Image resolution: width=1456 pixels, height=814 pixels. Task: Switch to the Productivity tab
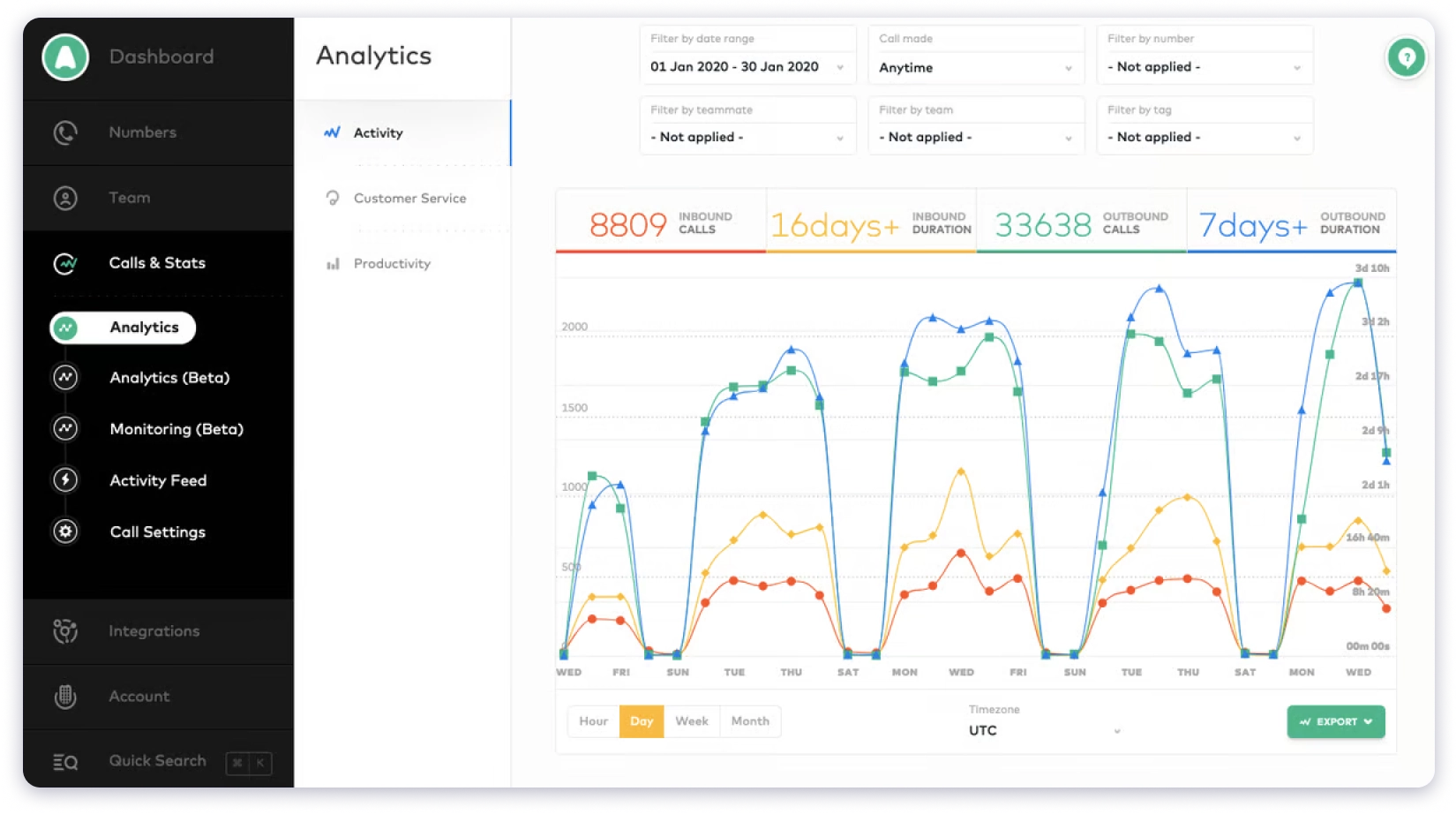[402, 263]
